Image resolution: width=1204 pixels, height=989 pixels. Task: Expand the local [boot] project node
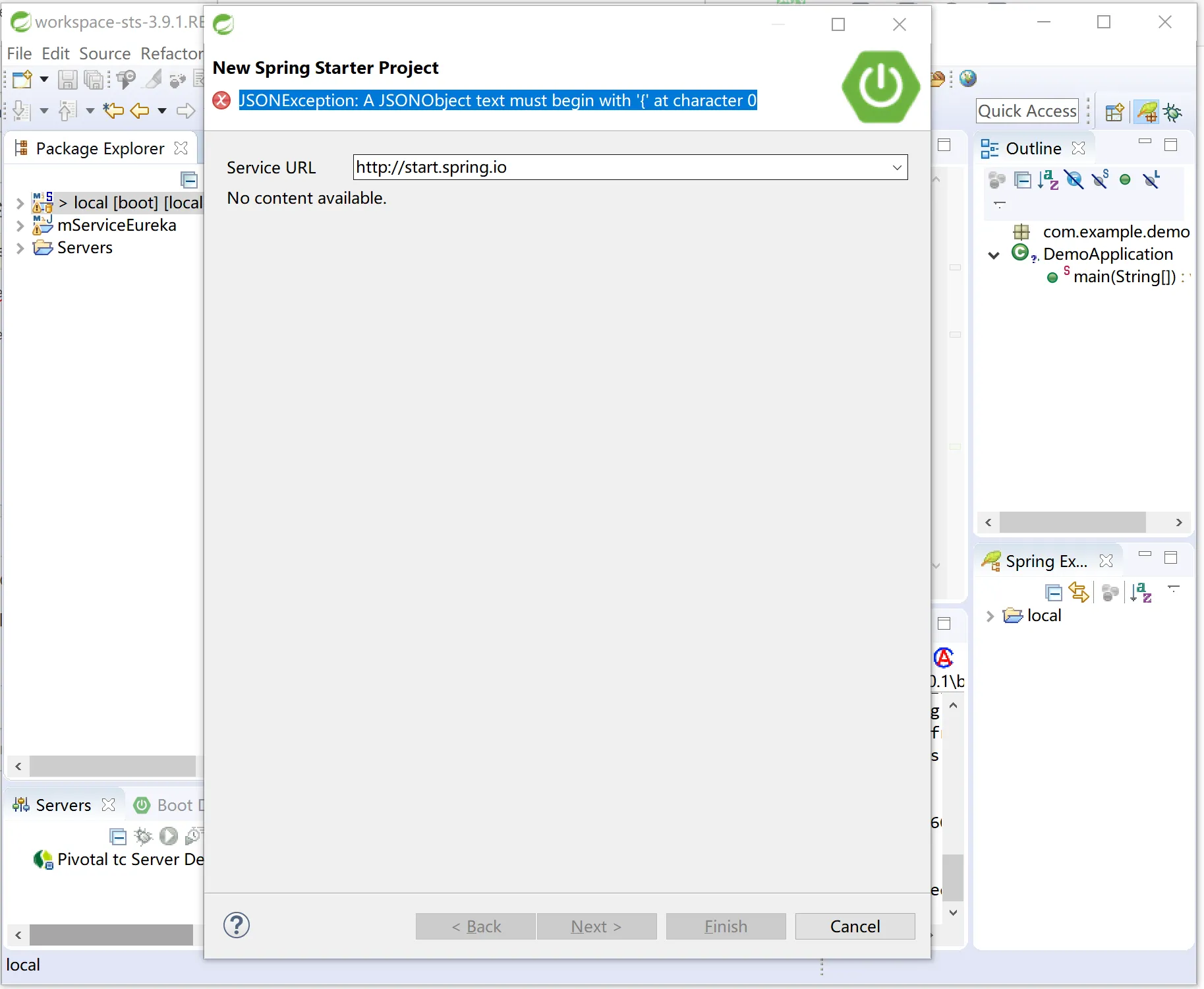[x=20, y=203]
